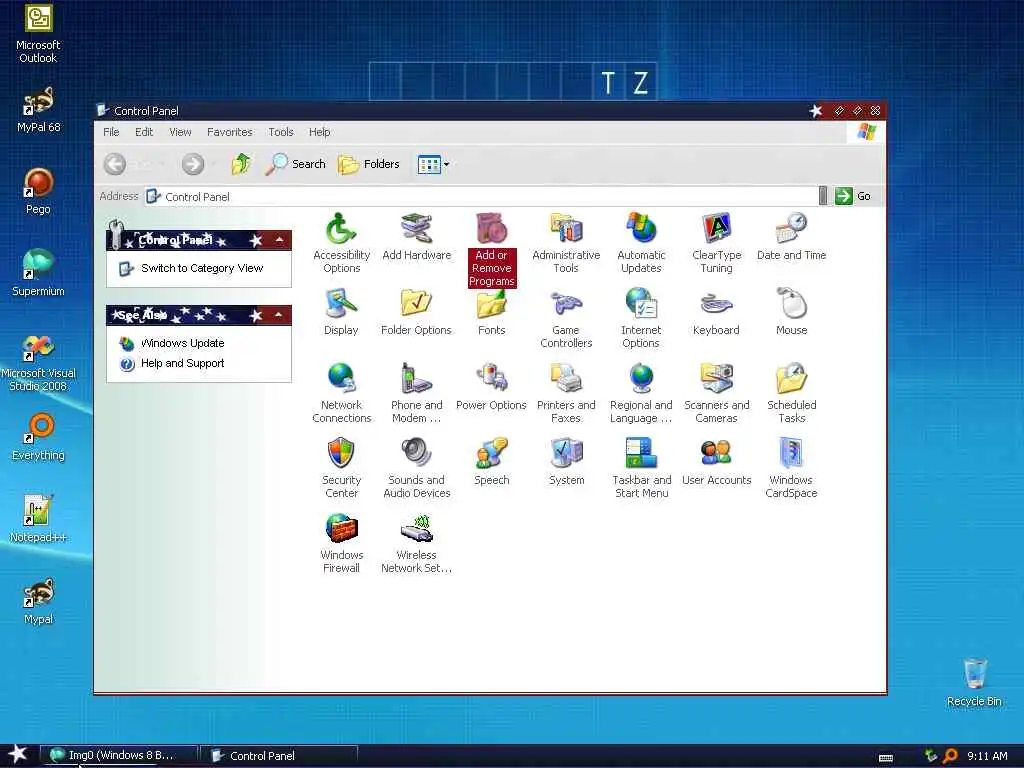The image size is (1024, 768).
Task: Open Accessibility Options applet
Action: (341, 242)
